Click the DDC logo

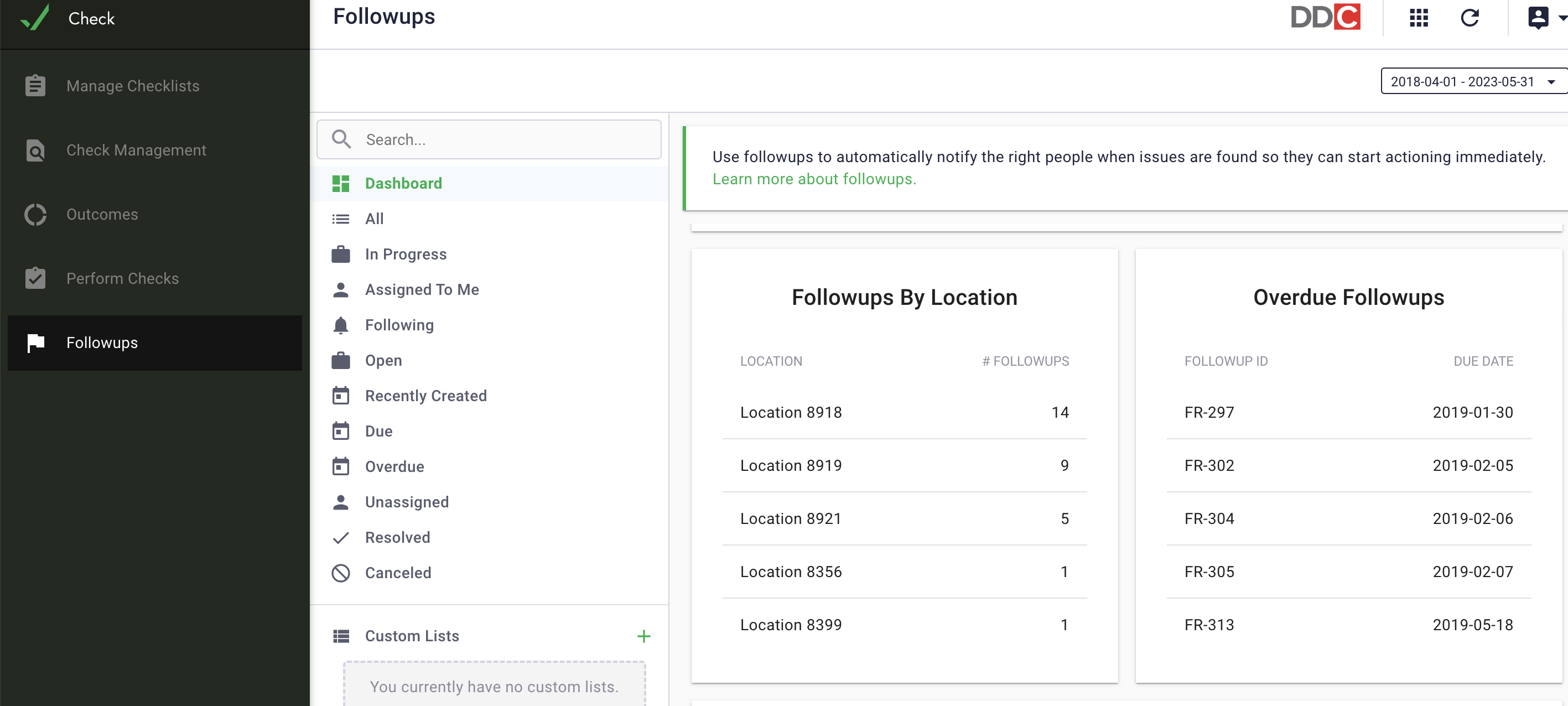(1325, 17)
